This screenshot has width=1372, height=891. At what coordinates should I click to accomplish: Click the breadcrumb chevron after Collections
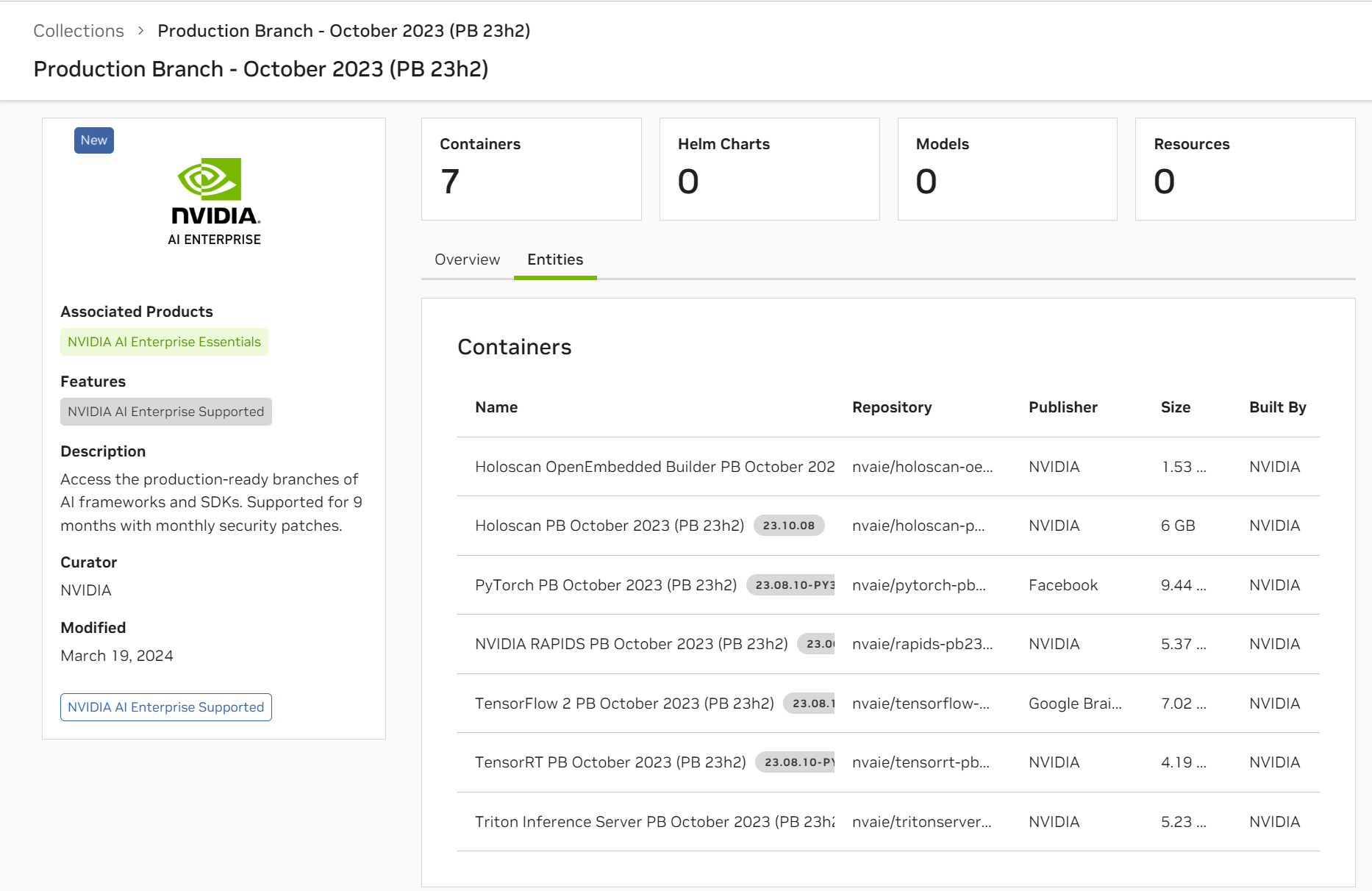140,31
